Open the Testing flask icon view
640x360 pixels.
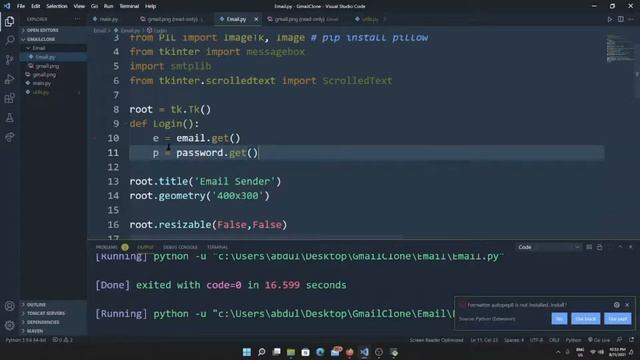point(9,118)
